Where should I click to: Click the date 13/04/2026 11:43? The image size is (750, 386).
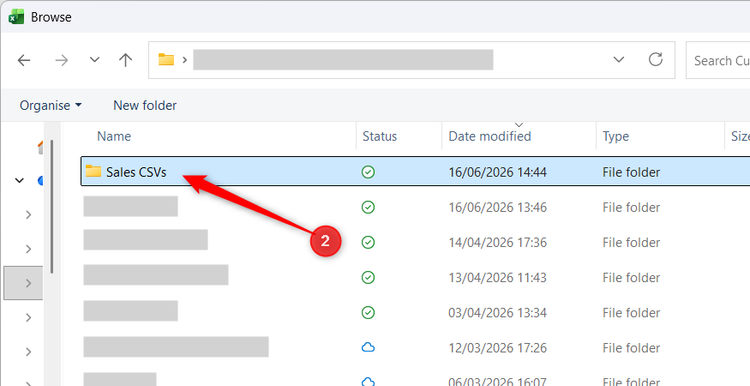pyautogui.click(x=497, y=277)
